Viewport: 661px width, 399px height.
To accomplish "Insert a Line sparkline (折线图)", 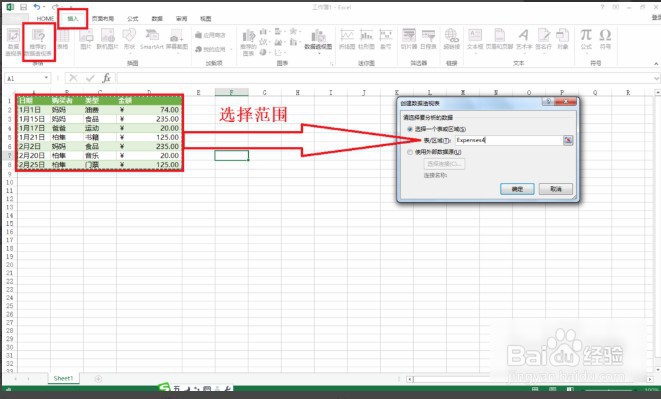I will pos(347,40).
